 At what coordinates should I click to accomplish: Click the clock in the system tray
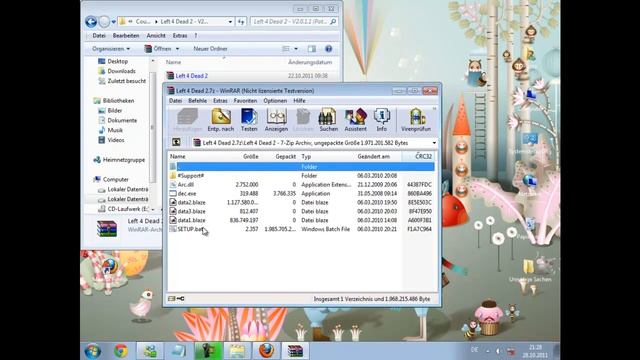pyautogui.click(x=535, y=351)
